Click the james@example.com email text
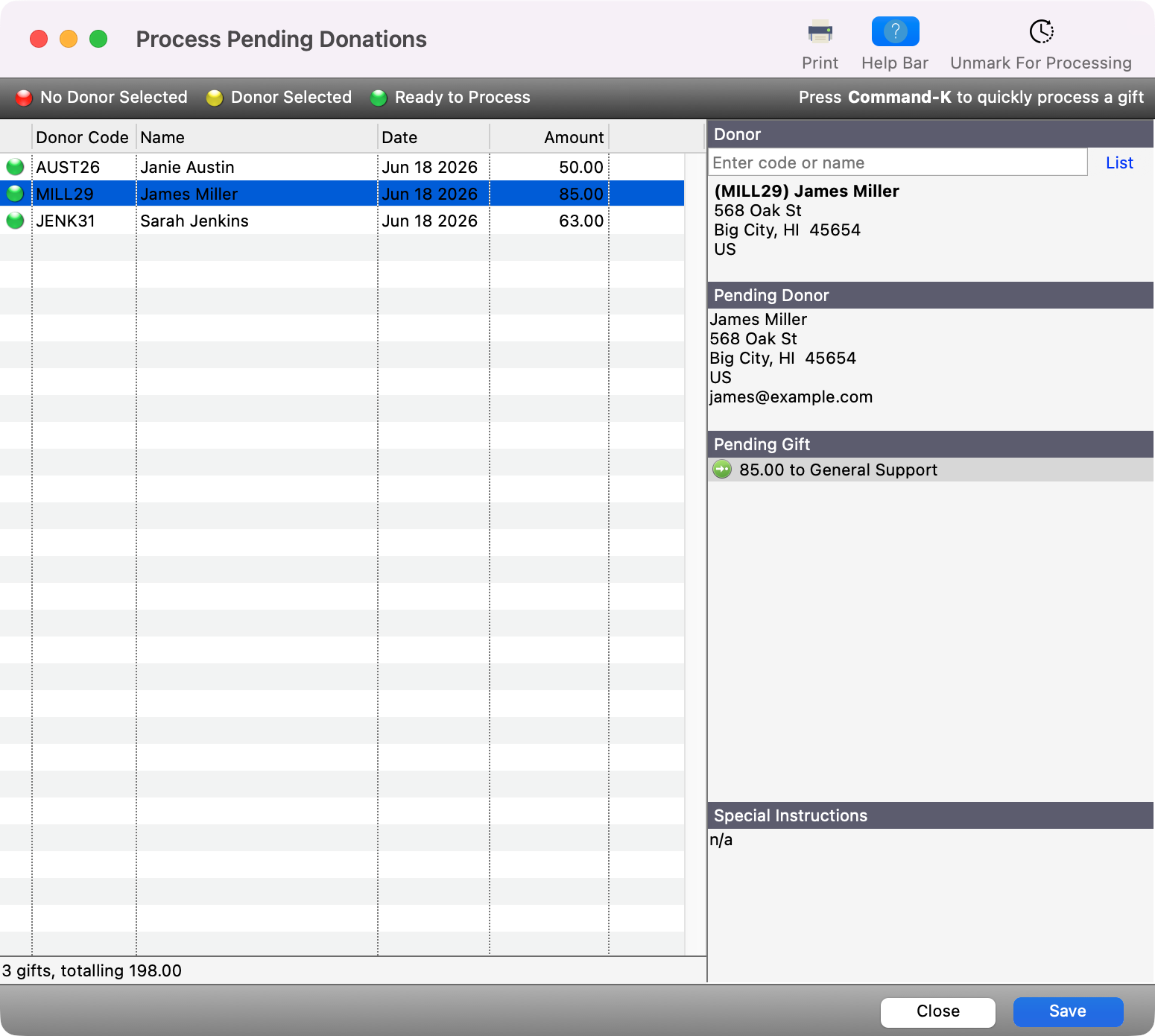1155x1036 pixels. [791, 397]
